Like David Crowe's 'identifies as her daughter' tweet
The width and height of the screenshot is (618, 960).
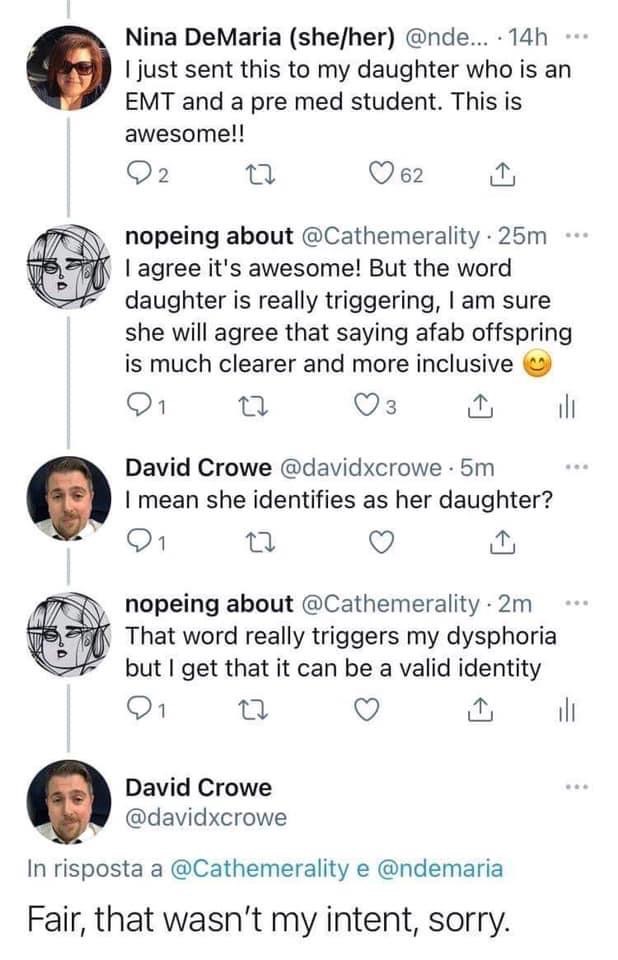coord(381,541)
